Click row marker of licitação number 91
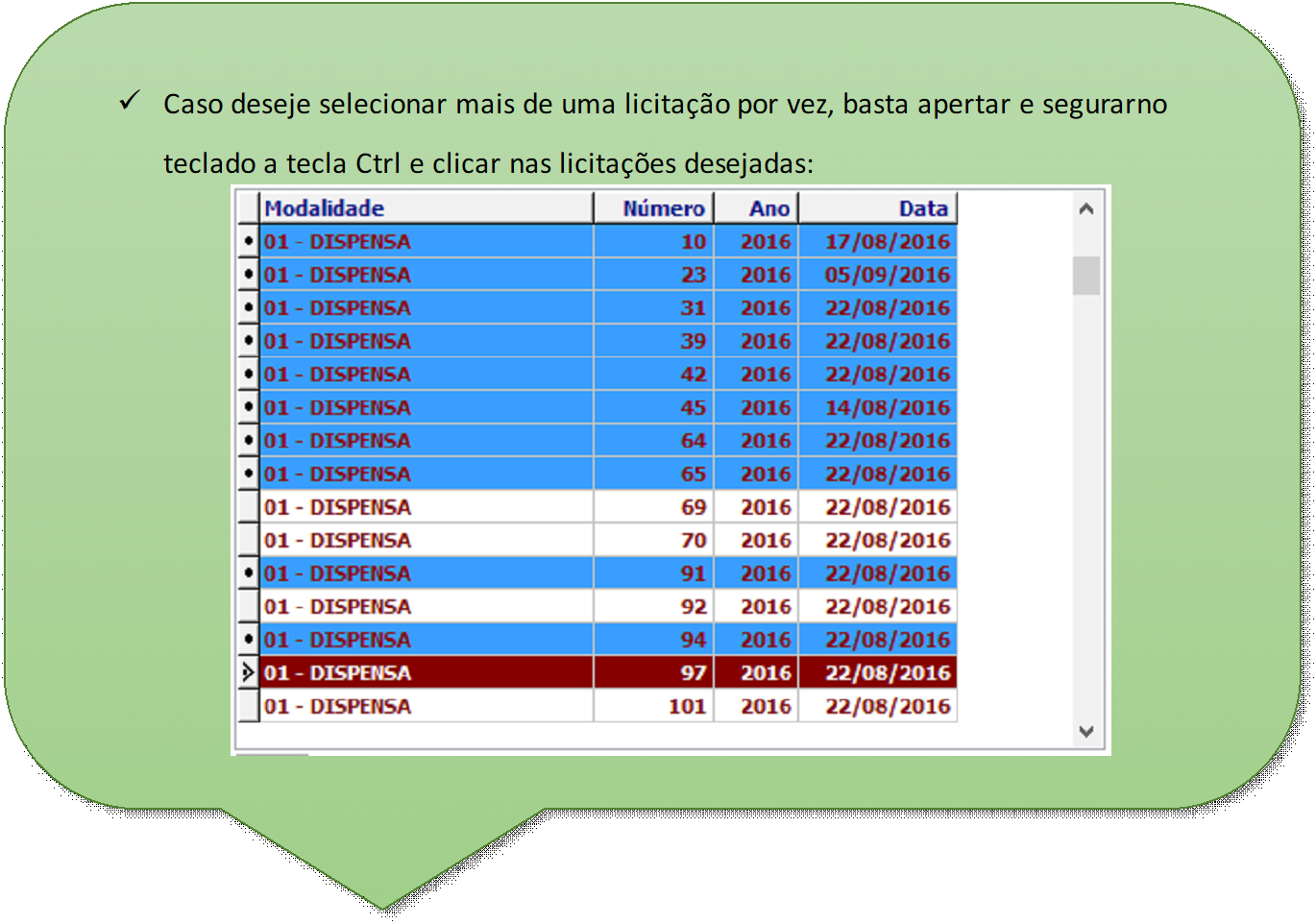1316x924 pixels. point(249,573)
